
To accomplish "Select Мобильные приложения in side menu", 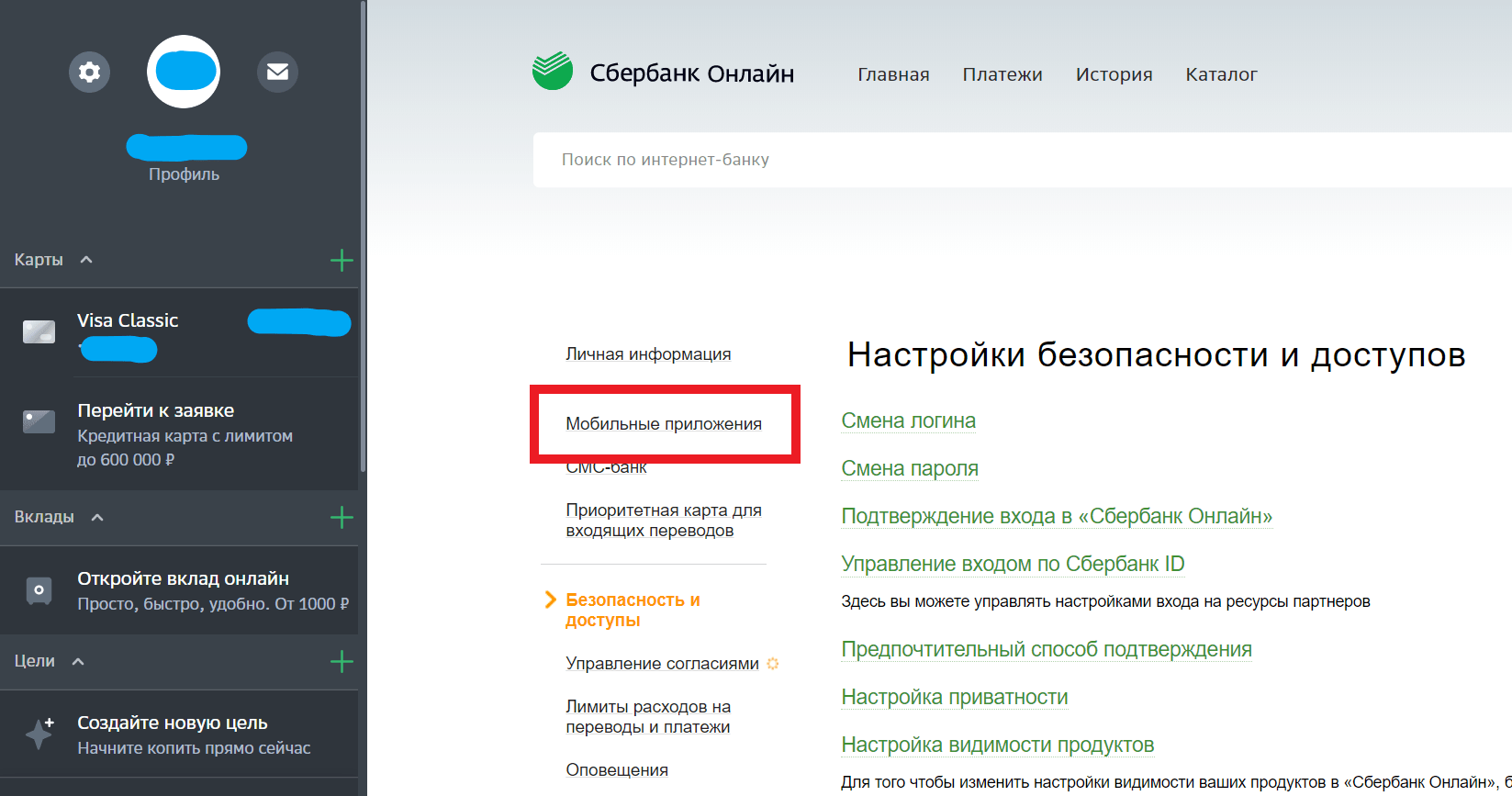I will pyautogui.click(x=663, y=424).
